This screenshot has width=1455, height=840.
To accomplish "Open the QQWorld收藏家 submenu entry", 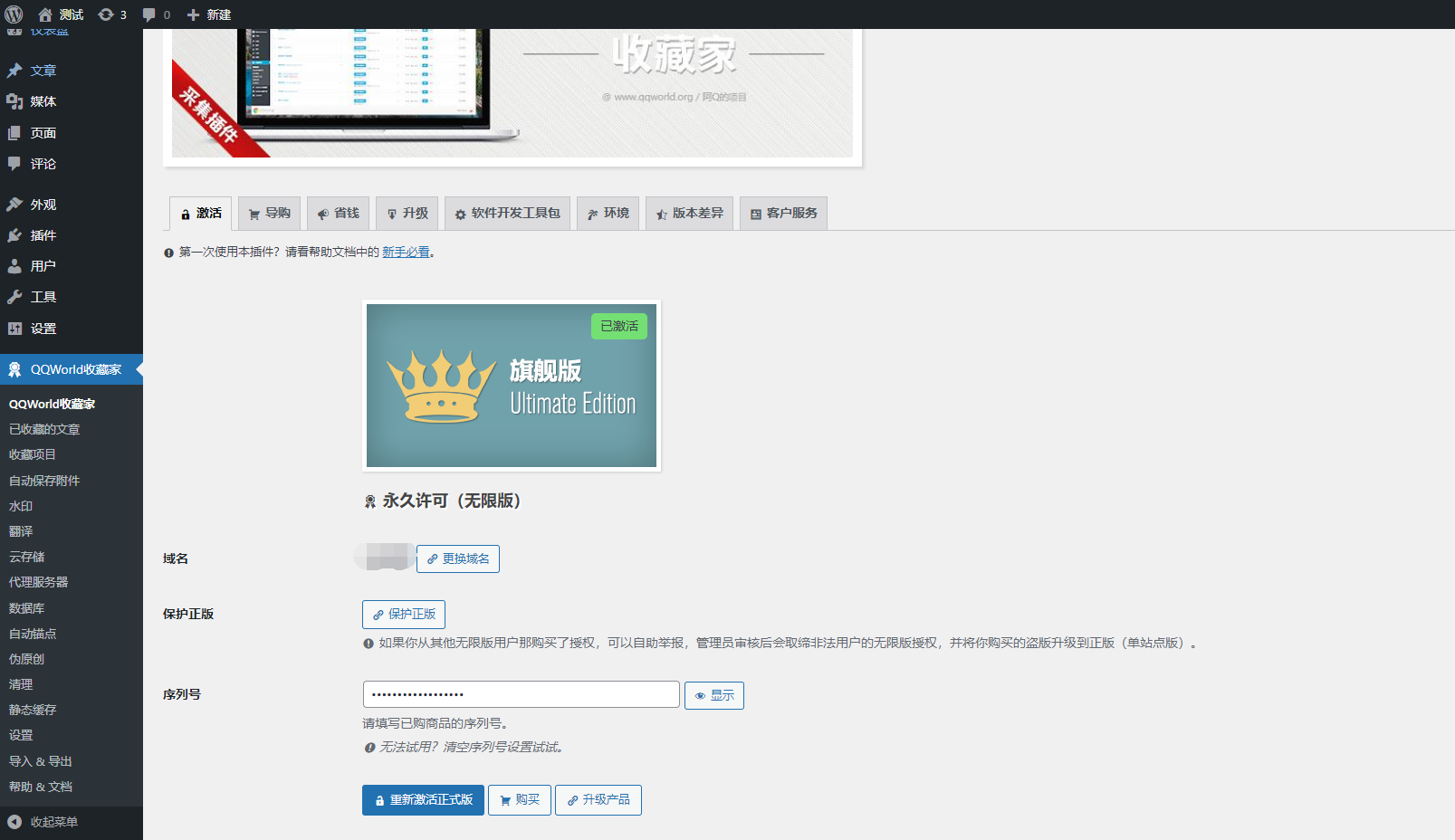I will tap(52, 404).
